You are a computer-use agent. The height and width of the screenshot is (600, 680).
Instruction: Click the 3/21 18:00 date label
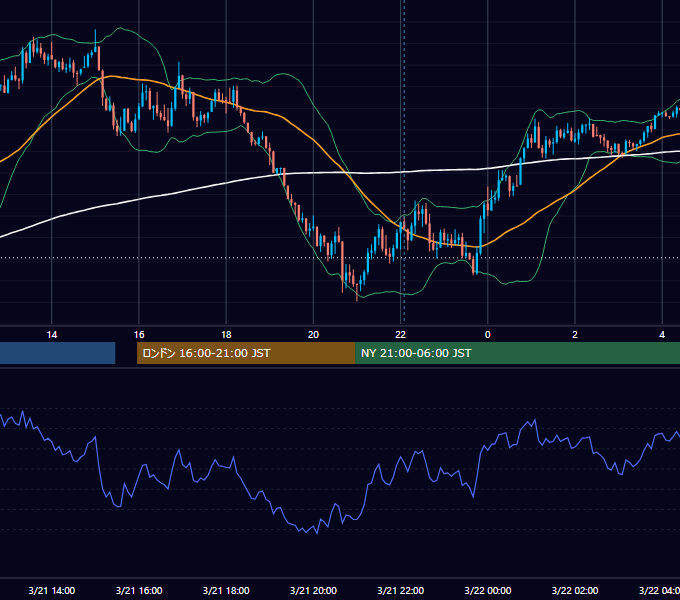[226, 590]
